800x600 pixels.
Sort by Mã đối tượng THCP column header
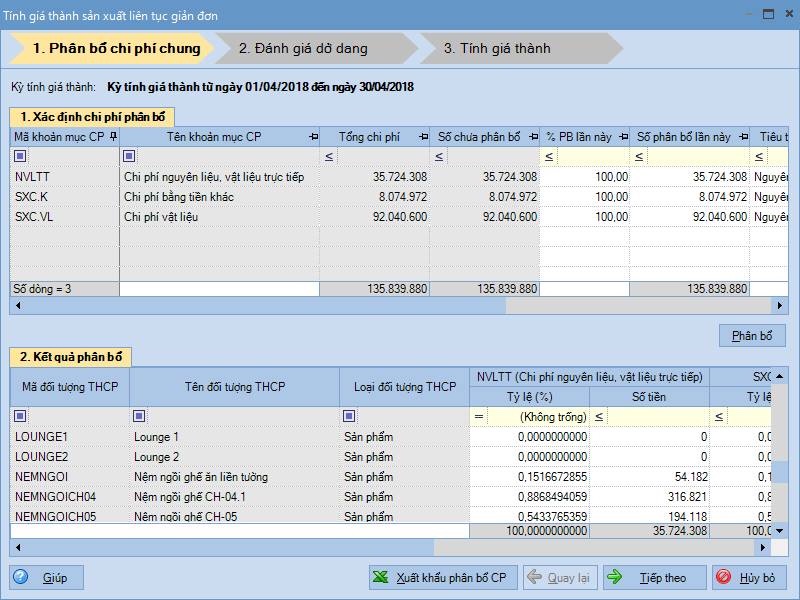coord(70,387)
